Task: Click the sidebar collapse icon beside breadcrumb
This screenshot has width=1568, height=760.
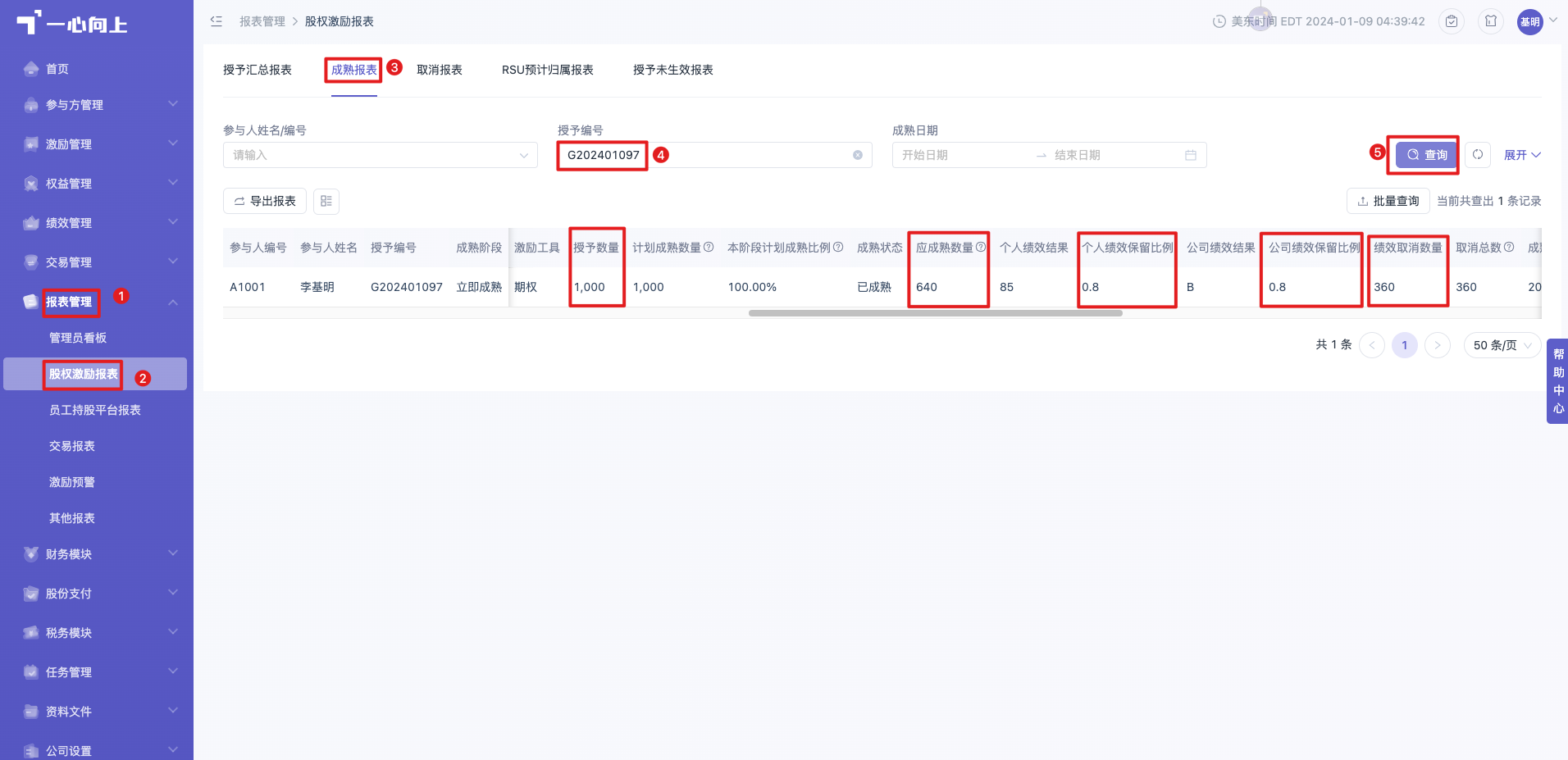Action: 217,21
